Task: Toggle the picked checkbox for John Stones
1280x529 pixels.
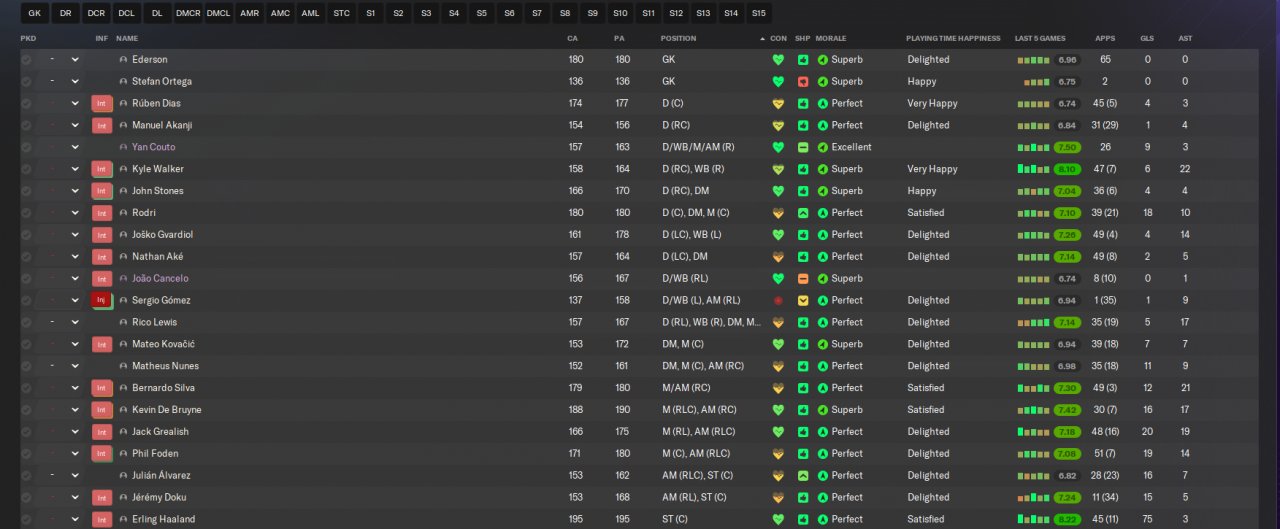Action: point(26,191)
